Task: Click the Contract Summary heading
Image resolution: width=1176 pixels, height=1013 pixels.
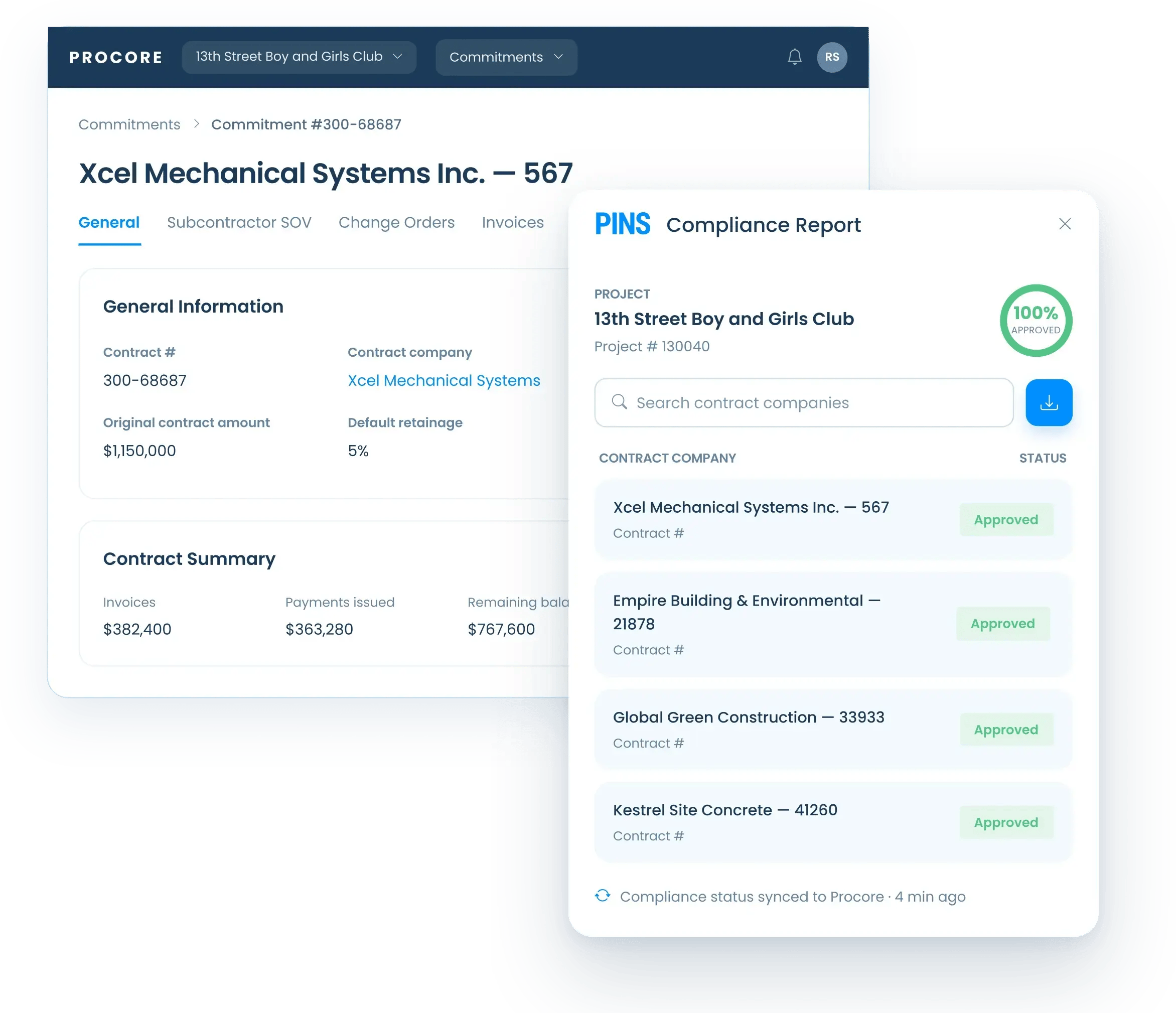Action: (189, 559)
